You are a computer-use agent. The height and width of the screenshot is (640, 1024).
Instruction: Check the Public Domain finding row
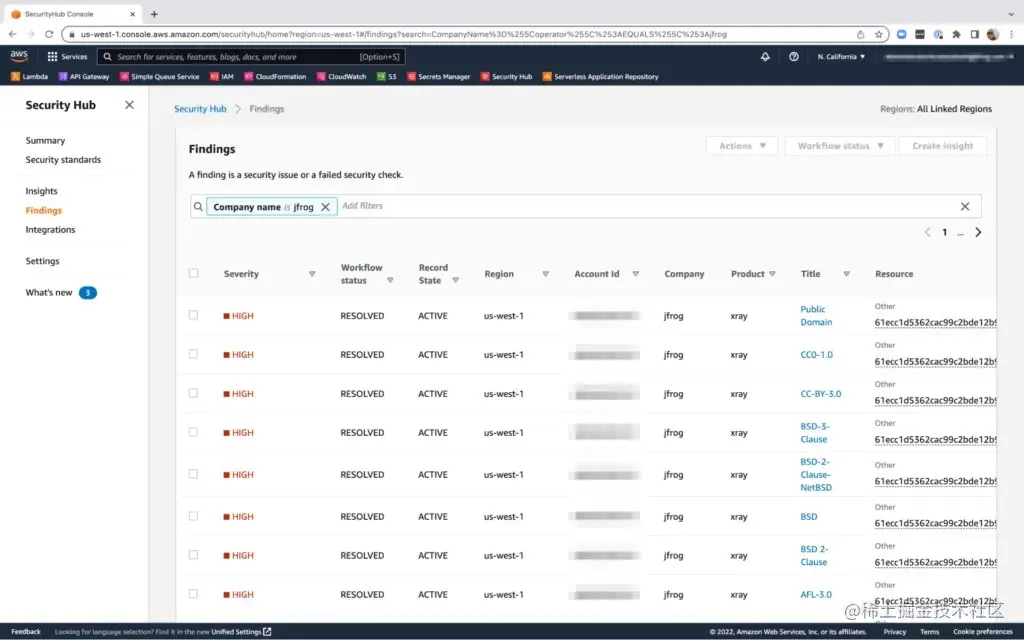(193, 315)
